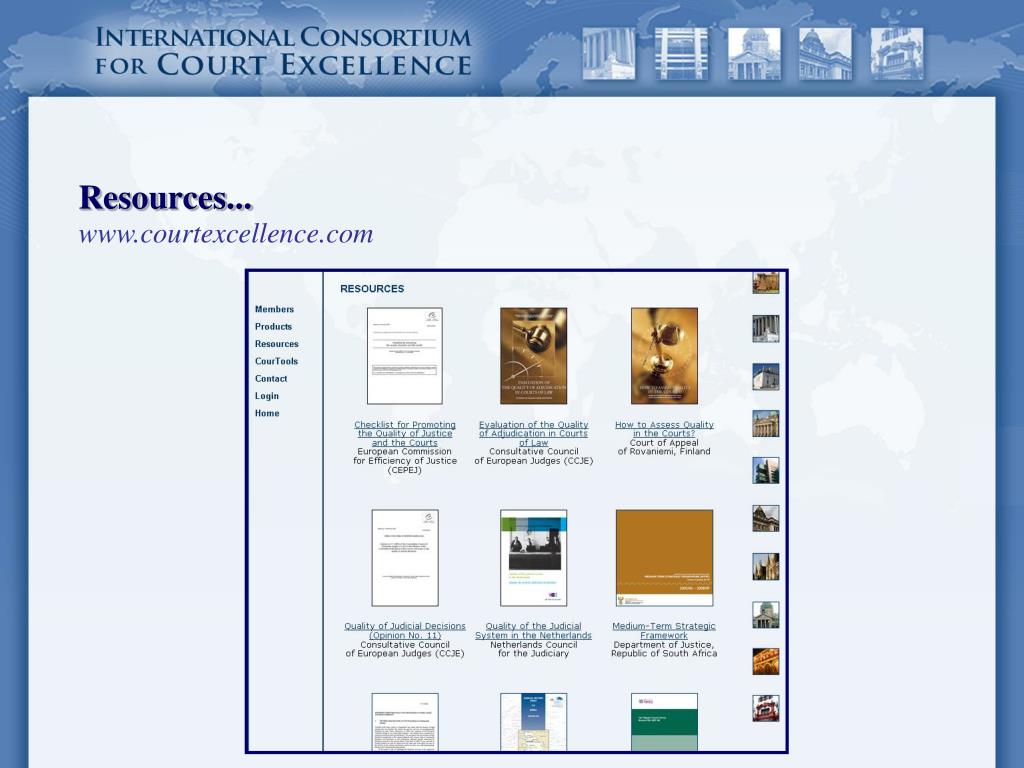Open the Login menu item
Image resolution: width=1024 pixels, height=768 pixels.
tap(266, 396)
